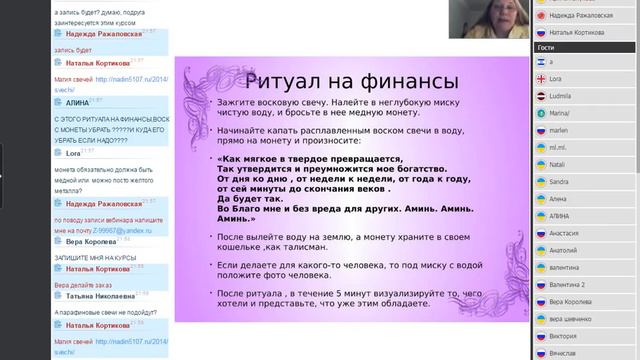Image resolution: width=640 pixels, height=360 pixels.
Task: Click sender name Вера Королева in chat
Action: (91, 242)
